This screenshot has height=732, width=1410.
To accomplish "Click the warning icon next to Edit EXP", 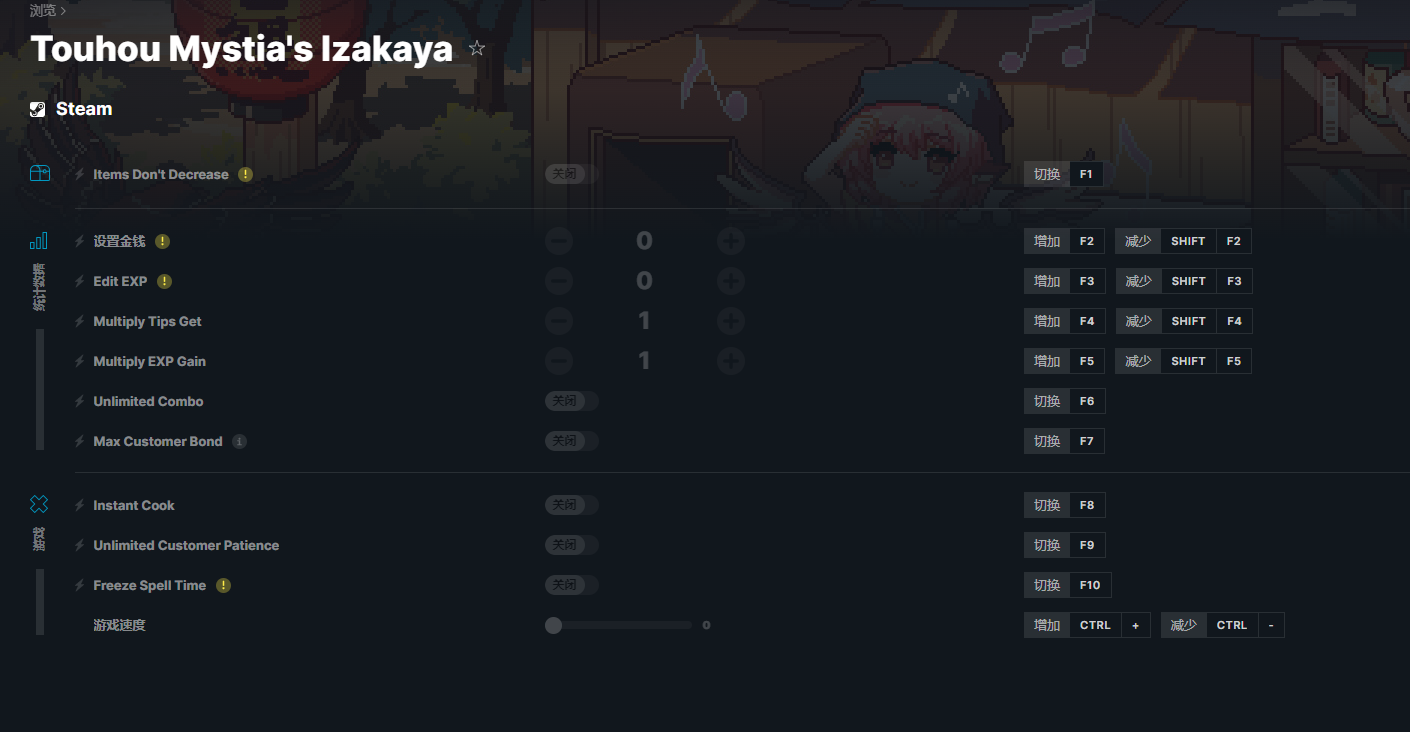I will pos(165,281).
